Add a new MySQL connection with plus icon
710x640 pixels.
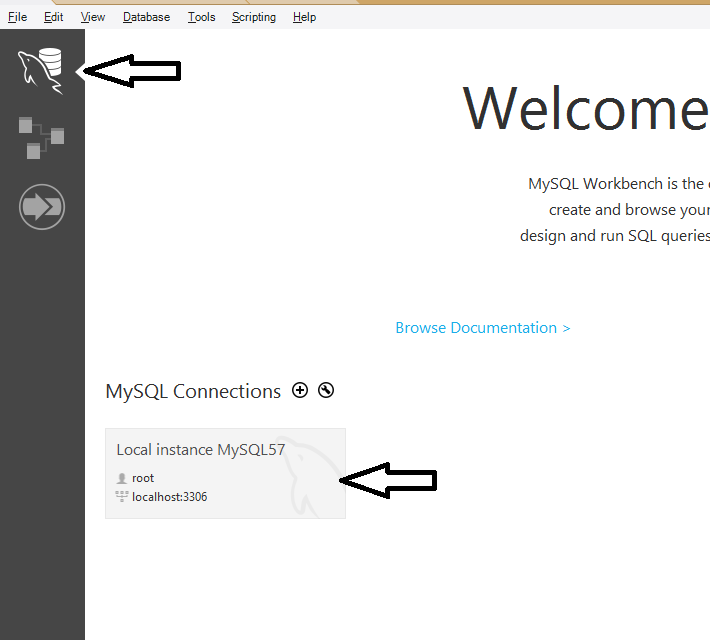pos(300,391)
